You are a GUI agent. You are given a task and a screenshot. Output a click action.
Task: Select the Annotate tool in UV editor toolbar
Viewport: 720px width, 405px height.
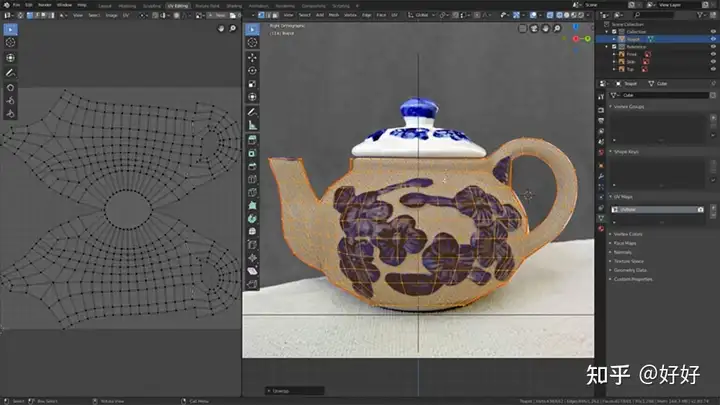coord(10,73)
